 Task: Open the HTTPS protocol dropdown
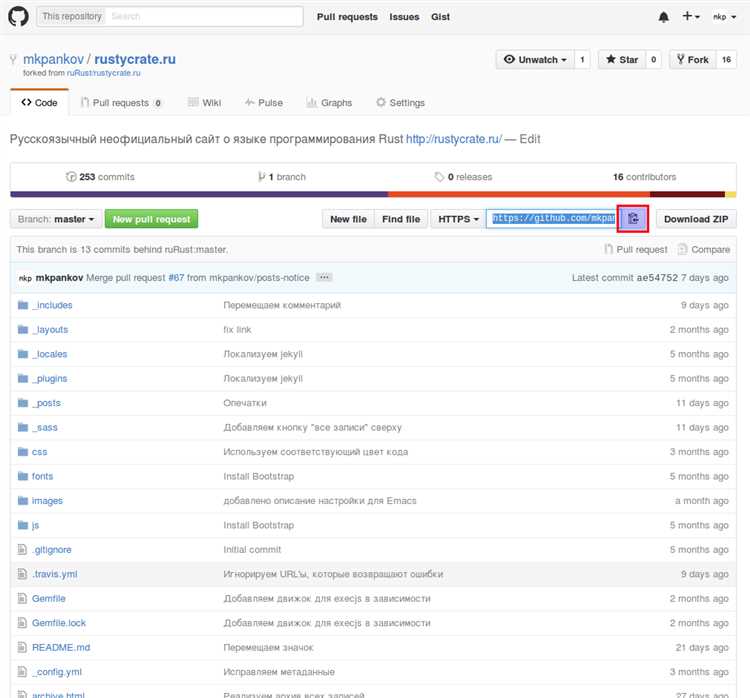pyautogui.click(x=458, y=219)
